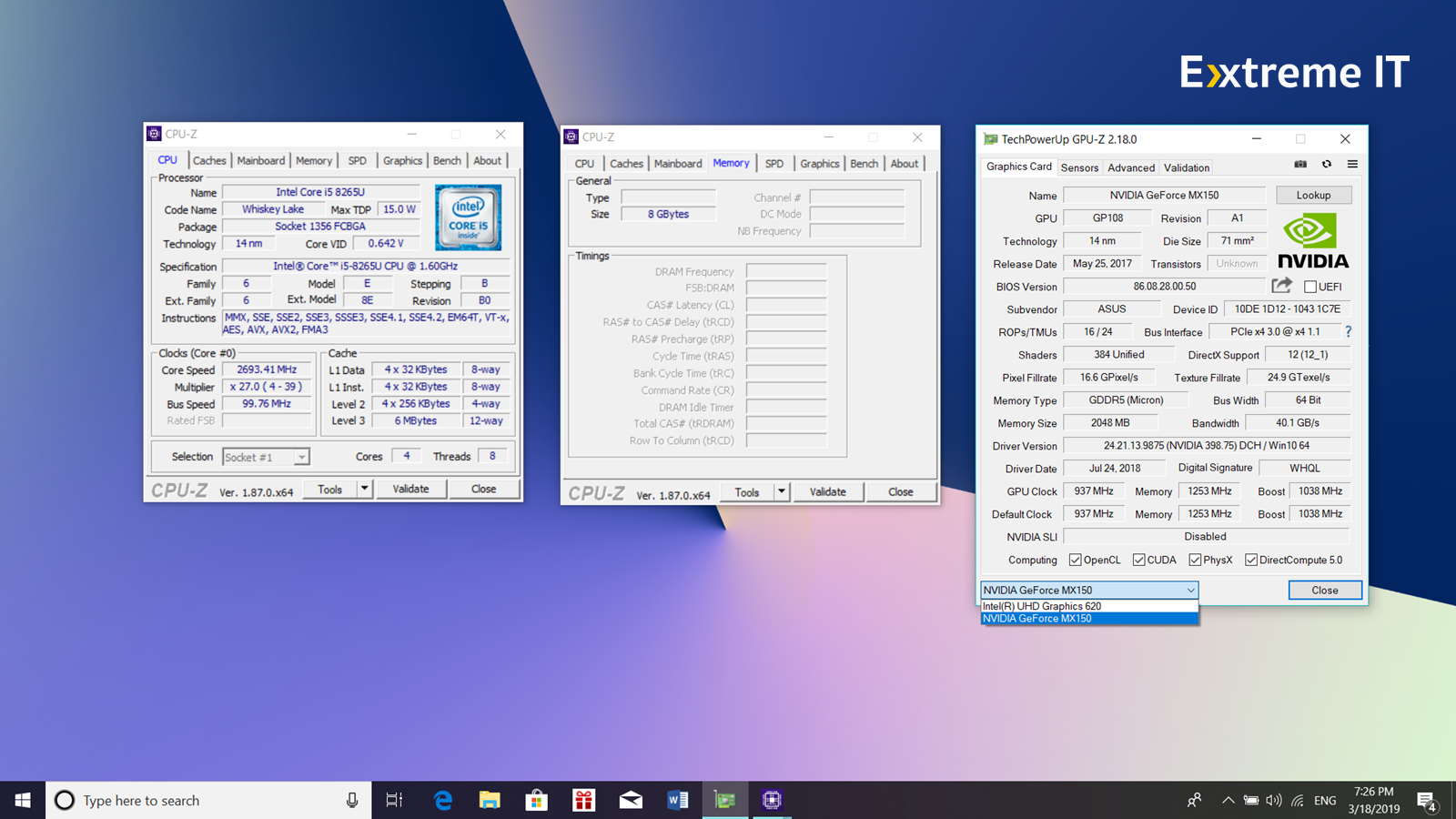Toggle the PhysX checkbox
The width and height of the screenshot is (1456, 819).
pos(1195,560)
